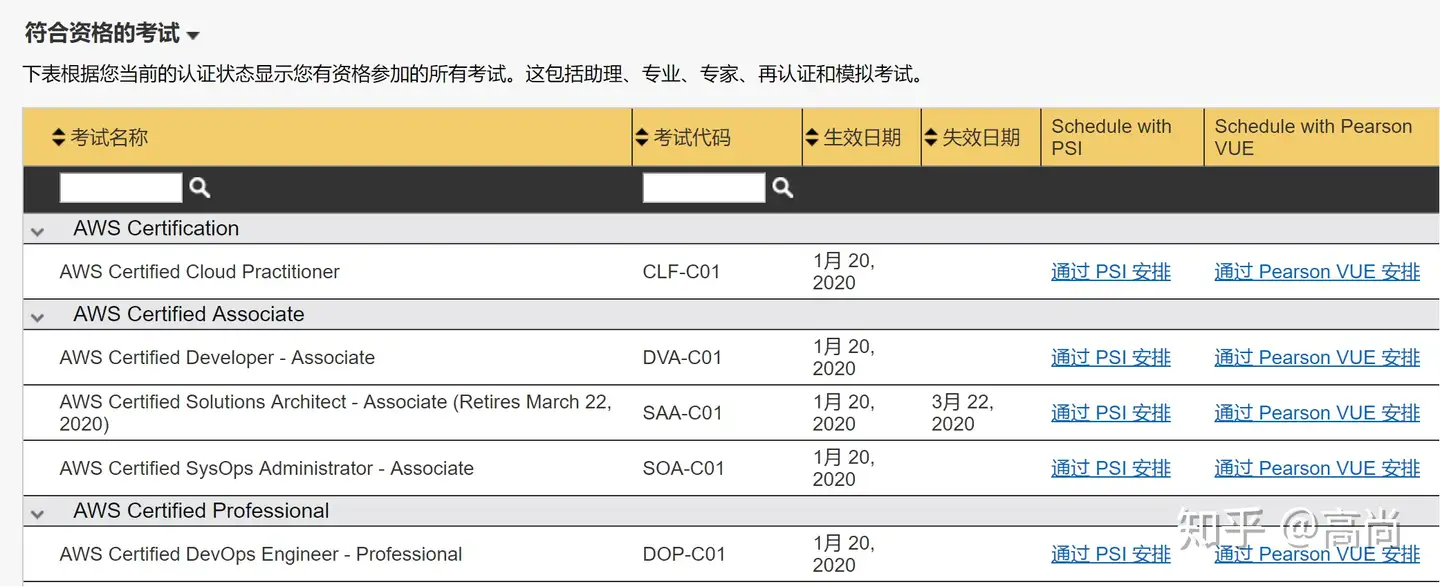Focus the exam code filter field

(x=704, y=188)
